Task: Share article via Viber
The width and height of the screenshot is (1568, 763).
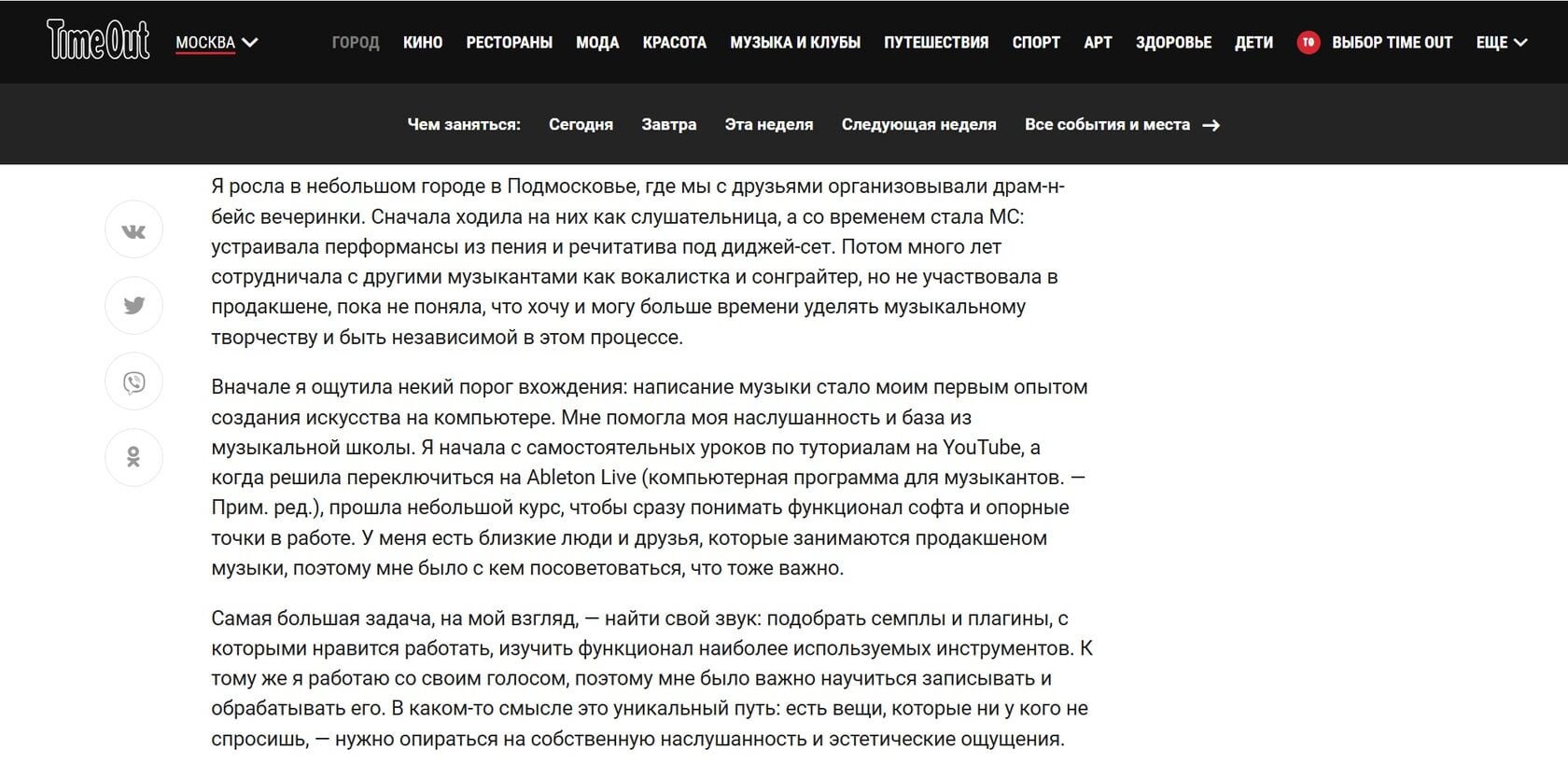Action: pos(133,381)
